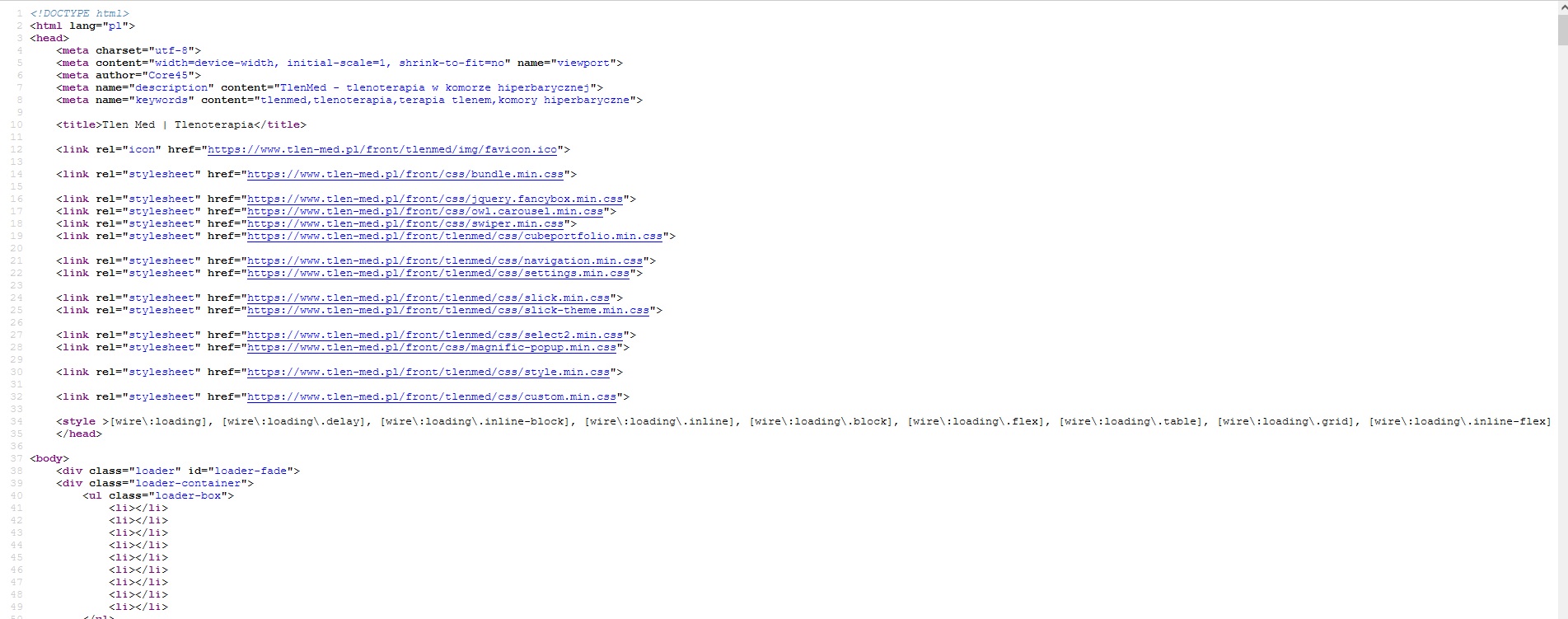
Task: Open the slick-theme.min.css link
Action: (448, 311)
